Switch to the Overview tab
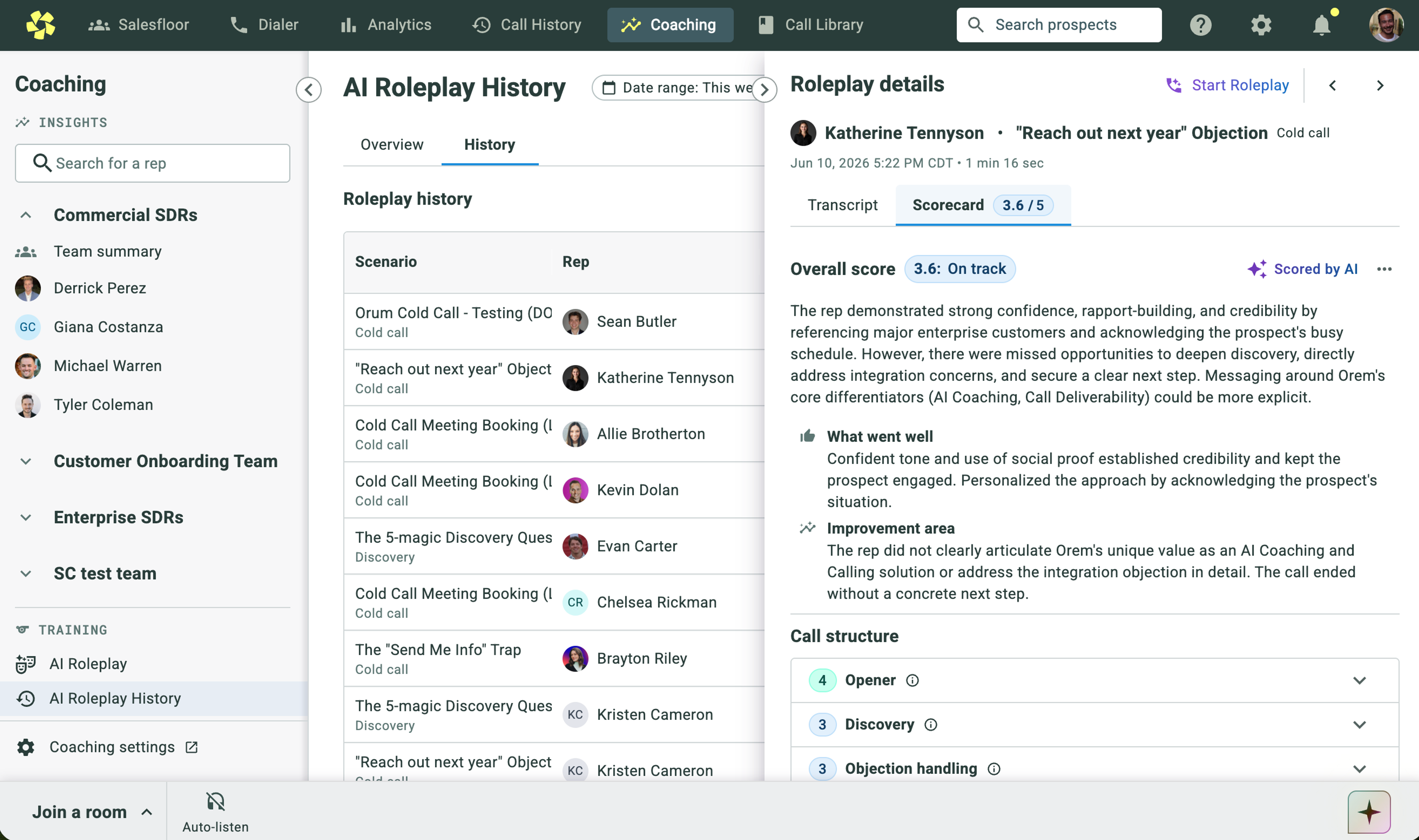The height and width of the screenshot is (840, 1419). (392, 145)
